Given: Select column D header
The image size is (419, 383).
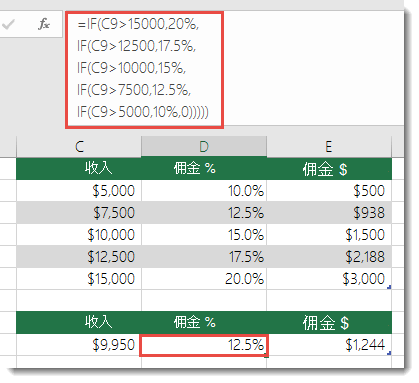Looking at the screenshot, I should tap(204, 147).
